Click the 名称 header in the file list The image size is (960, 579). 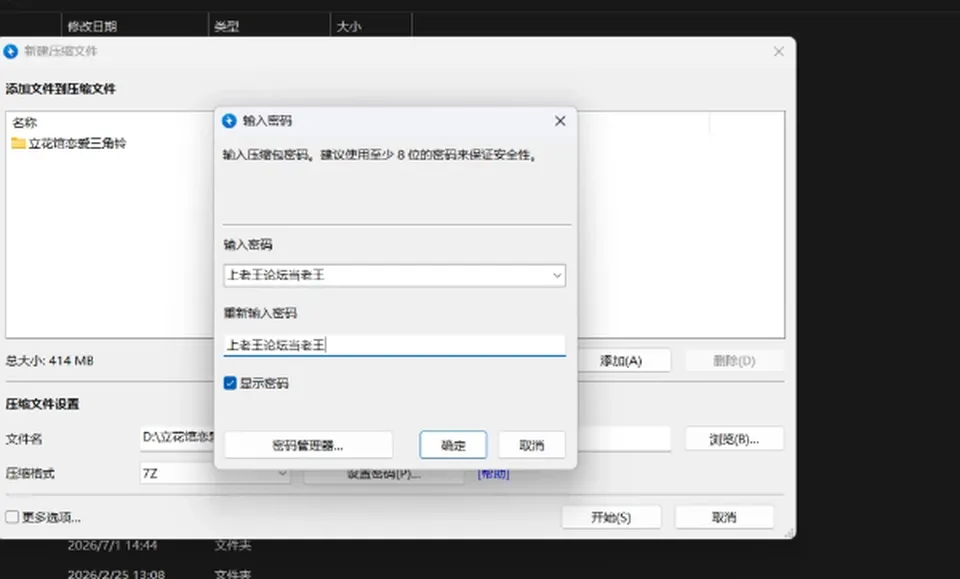point(24,122)
